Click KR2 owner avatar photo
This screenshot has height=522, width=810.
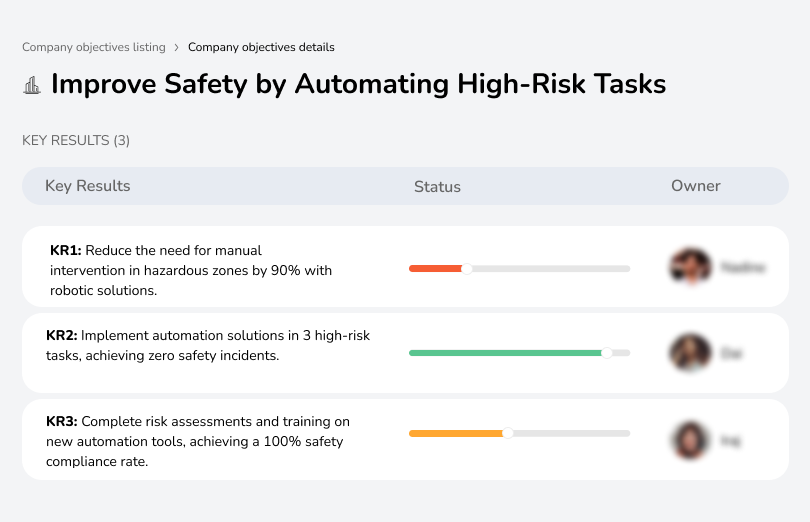pyautogui.click(x=691, y=353)
